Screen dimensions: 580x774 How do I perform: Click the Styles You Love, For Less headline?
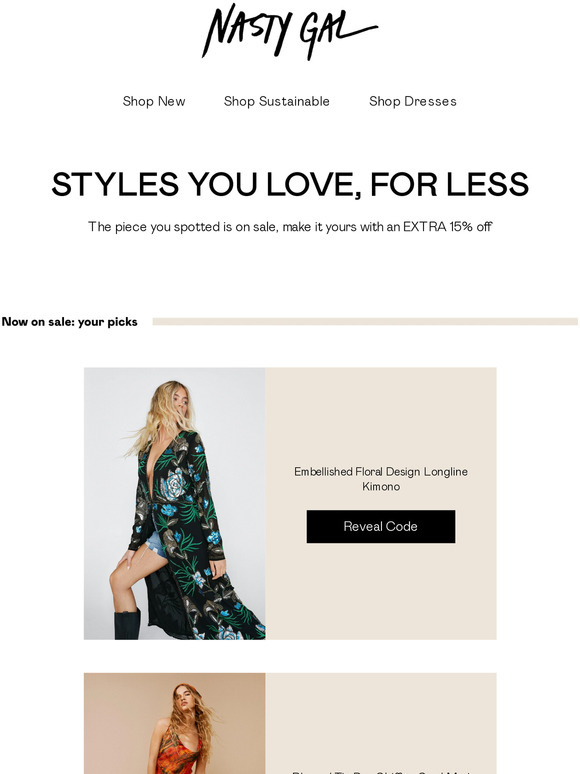coord(290,184)
